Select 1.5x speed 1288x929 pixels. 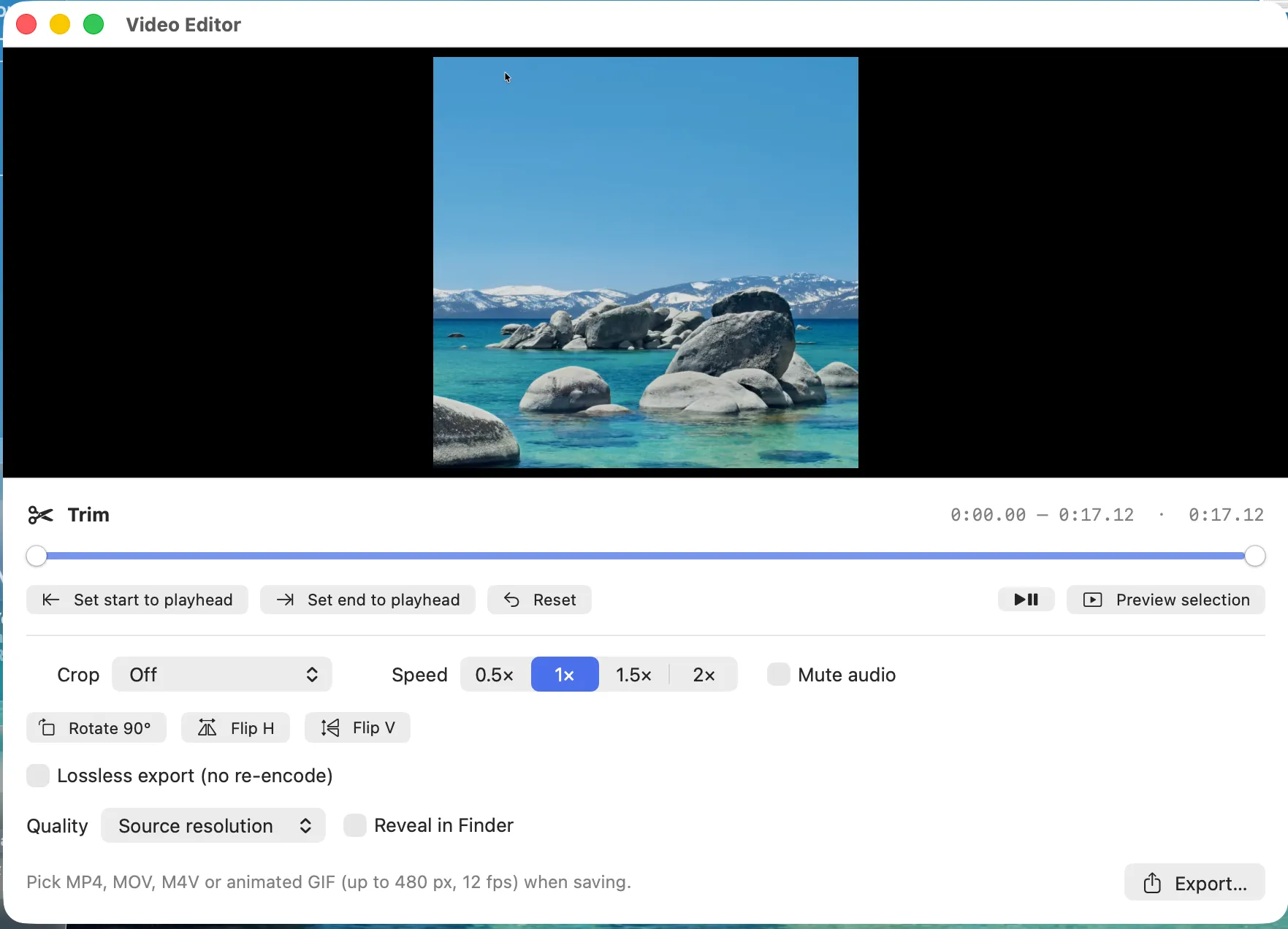click(x=633, y=674)
